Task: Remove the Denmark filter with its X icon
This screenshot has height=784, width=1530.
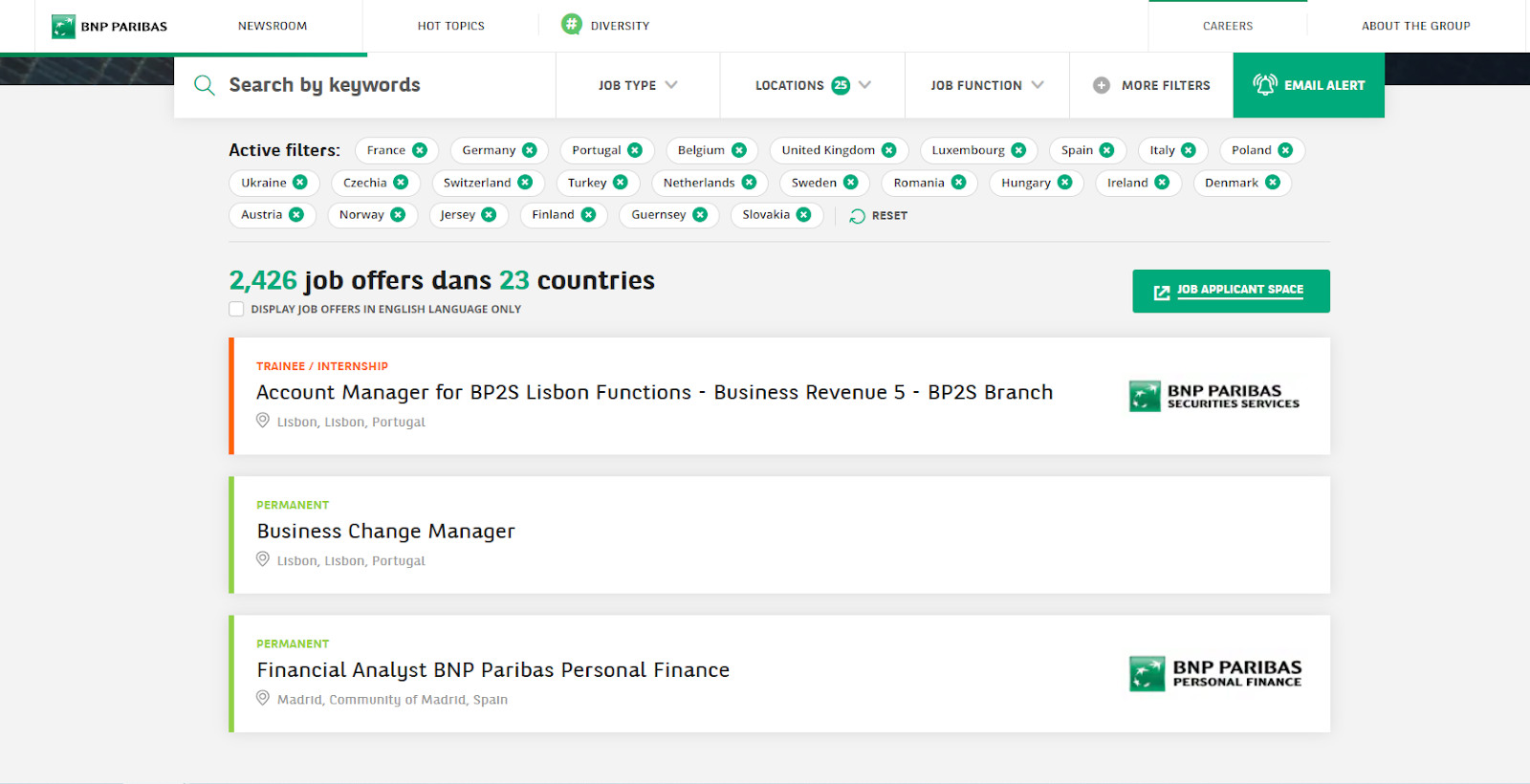Action: point(1273,182)
